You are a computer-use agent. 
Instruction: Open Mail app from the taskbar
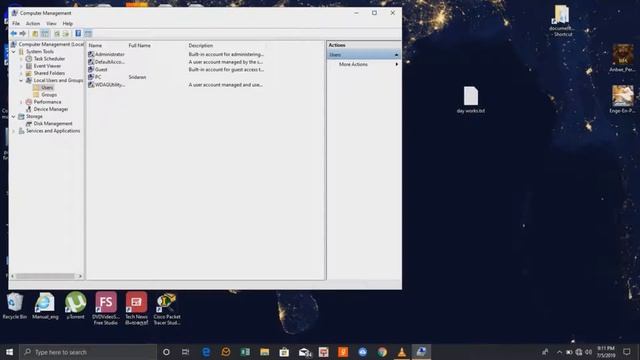(x=304, y=352)
